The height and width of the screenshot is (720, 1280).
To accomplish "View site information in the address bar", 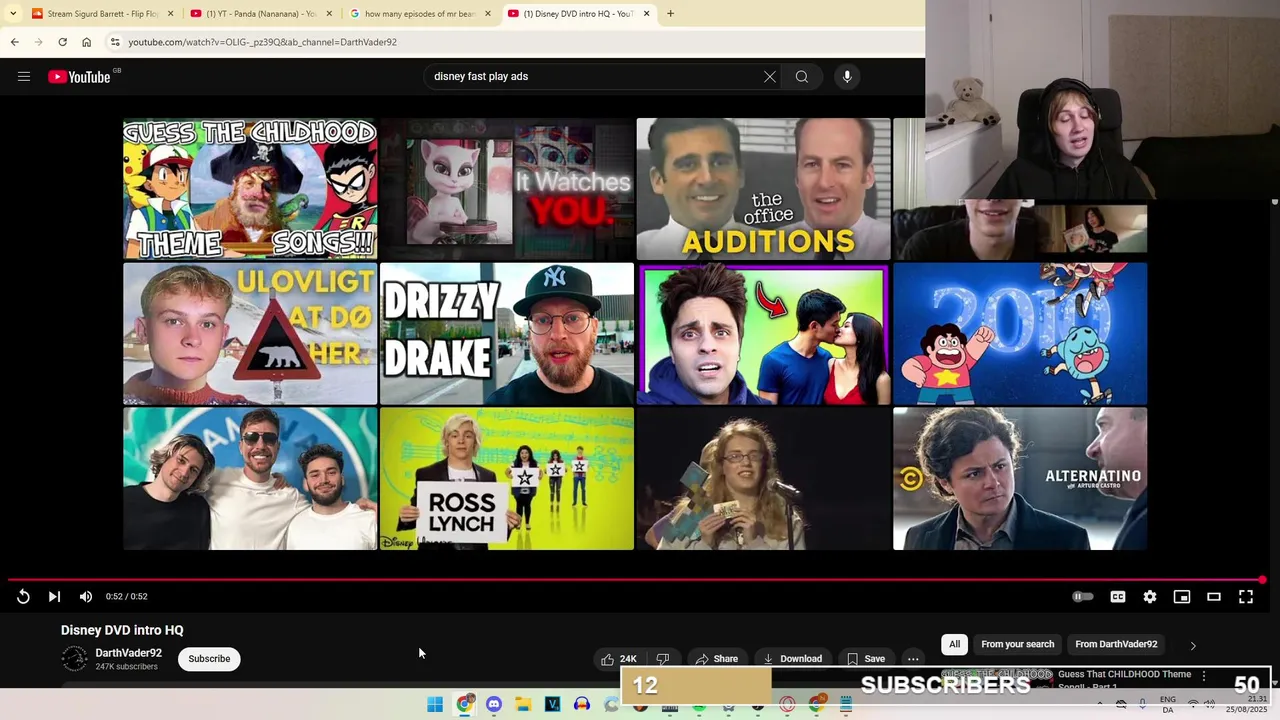I will pyautogui.click(x=115, y=42).
